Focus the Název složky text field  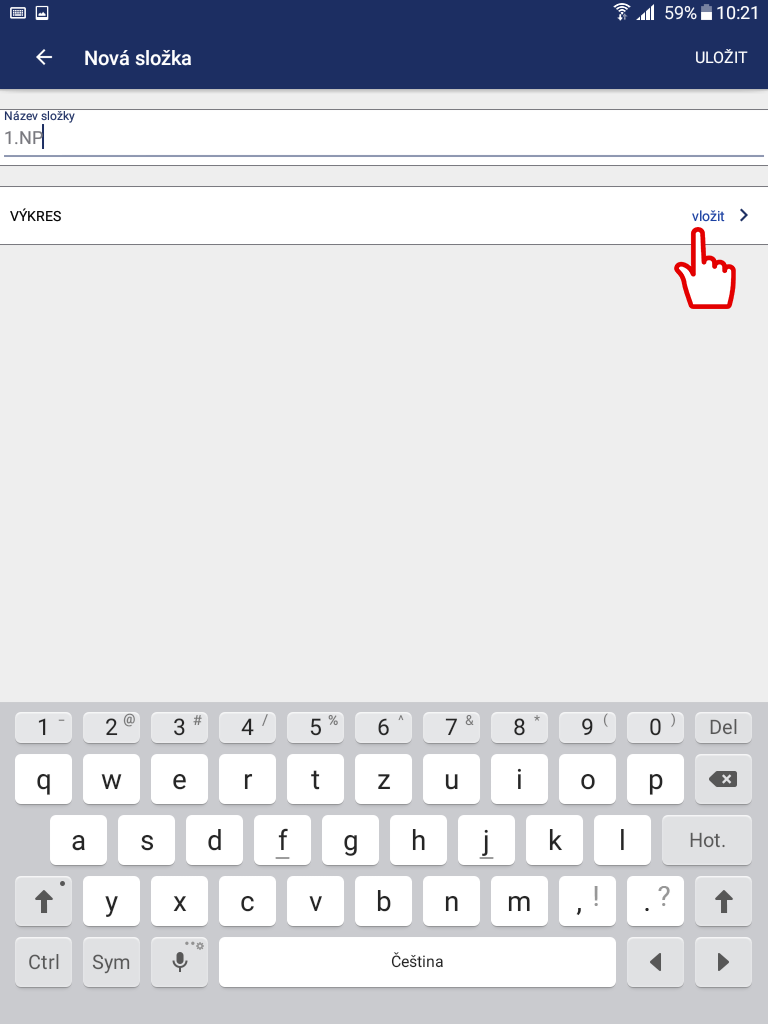[x=384, y=137]
